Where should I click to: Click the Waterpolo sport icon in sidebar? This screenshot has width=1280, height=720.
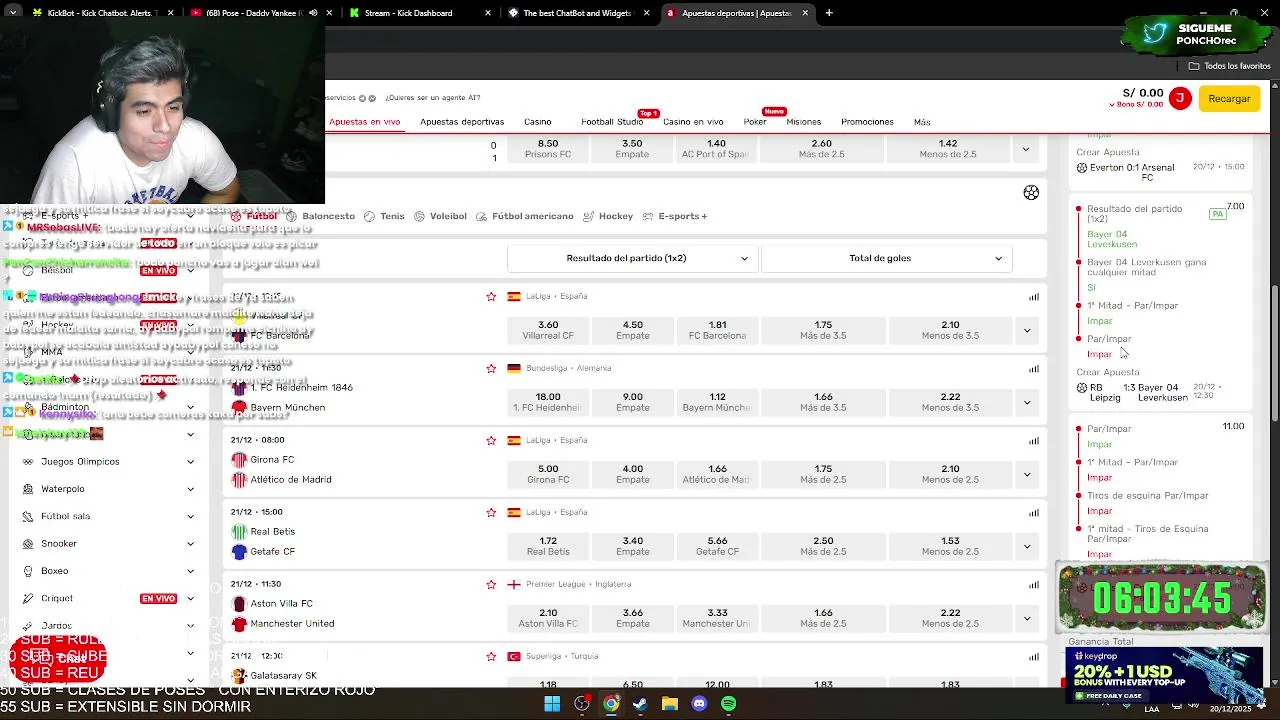pyautogui.click(x=28, y=489)
